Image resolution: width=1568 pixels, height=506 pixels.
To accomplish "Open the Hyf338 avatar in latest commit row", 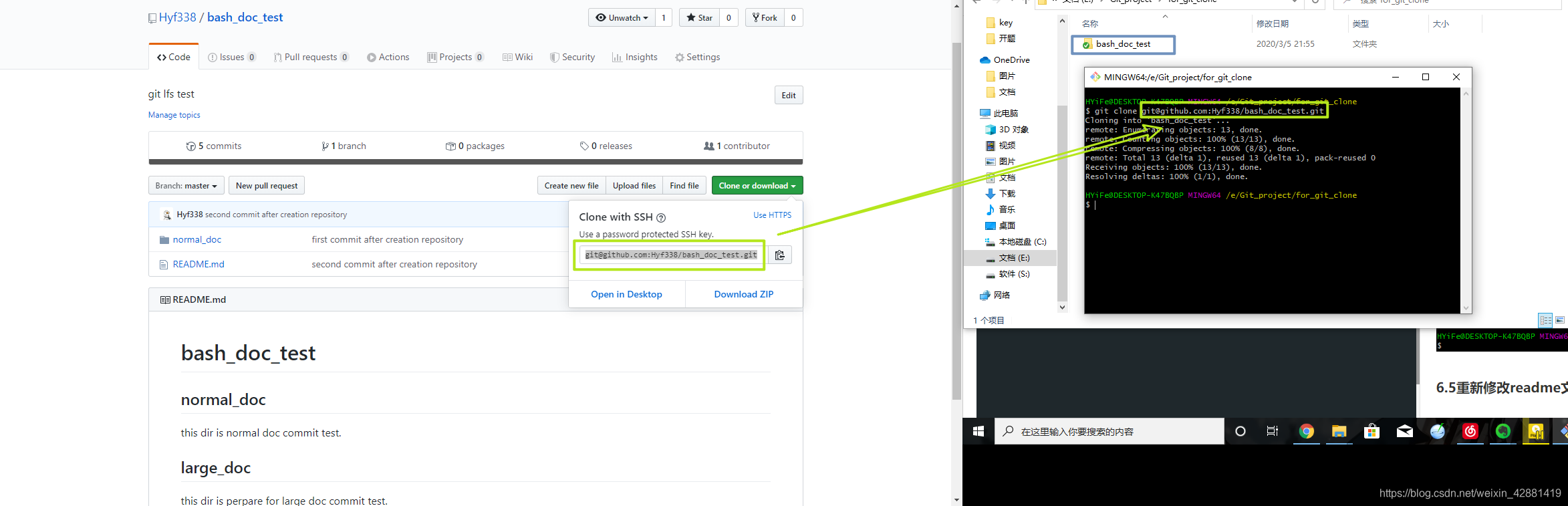I will tap(166, 215).
